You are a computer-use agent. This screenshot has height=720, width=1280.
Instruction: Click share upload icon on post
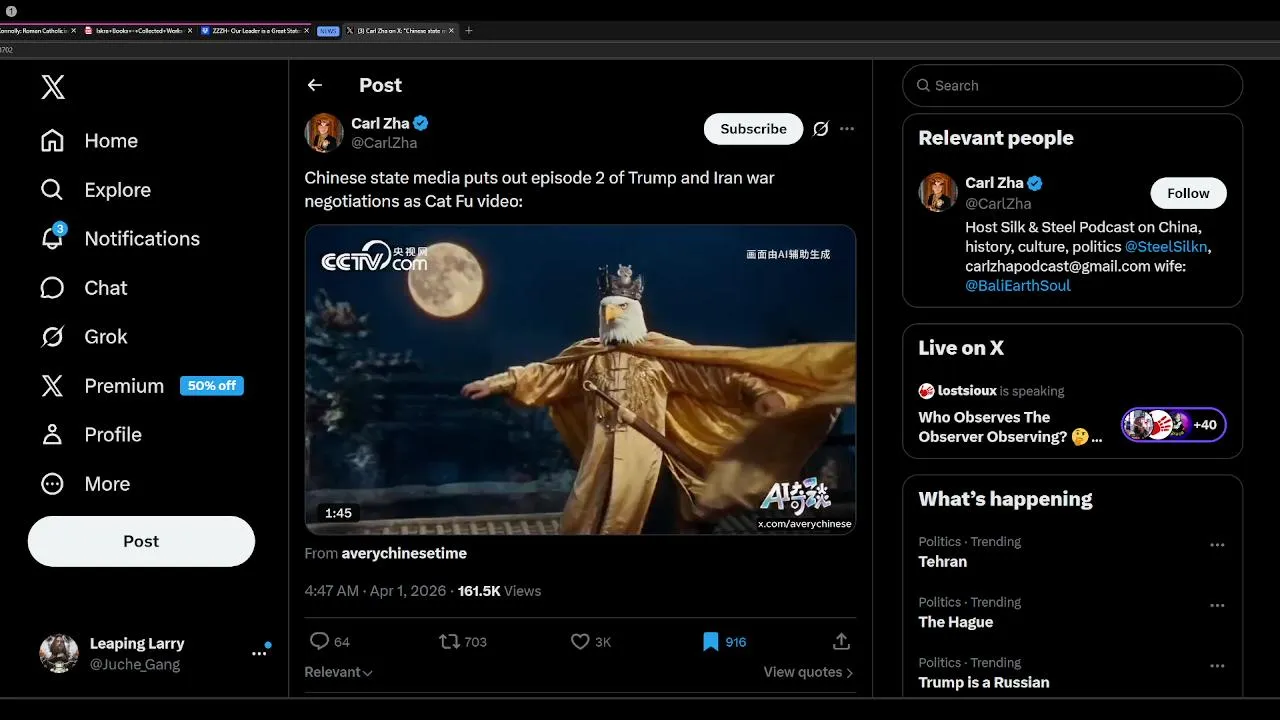(x=841, y=642)
